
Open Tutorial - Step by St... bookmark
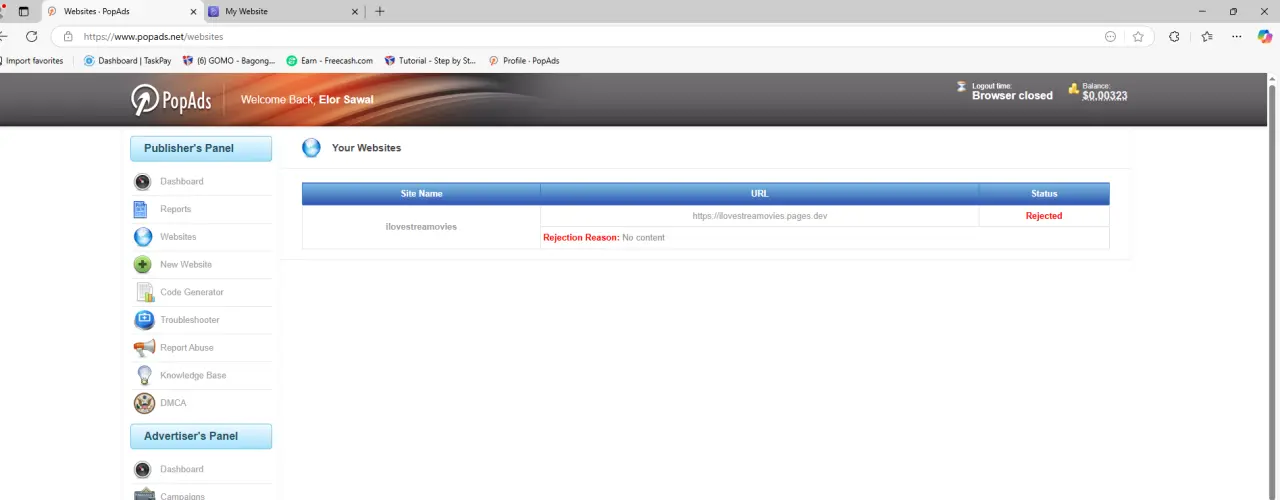pos(429,61)
